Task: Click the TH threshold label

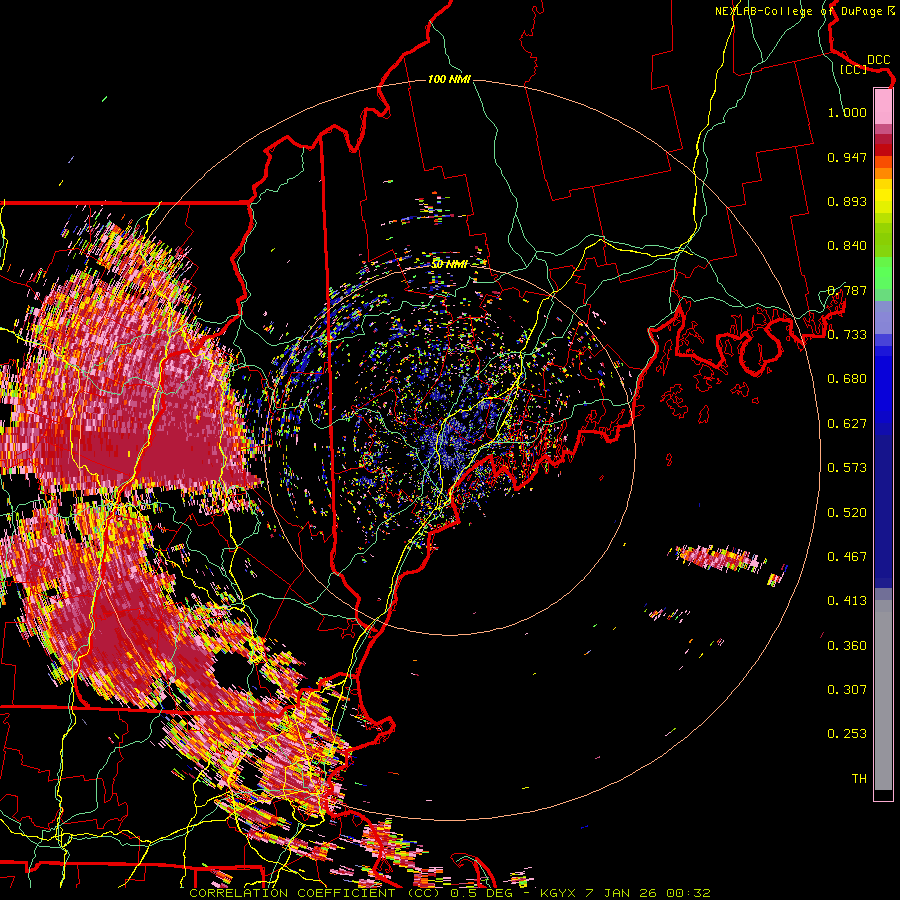Action: [859, 779]
